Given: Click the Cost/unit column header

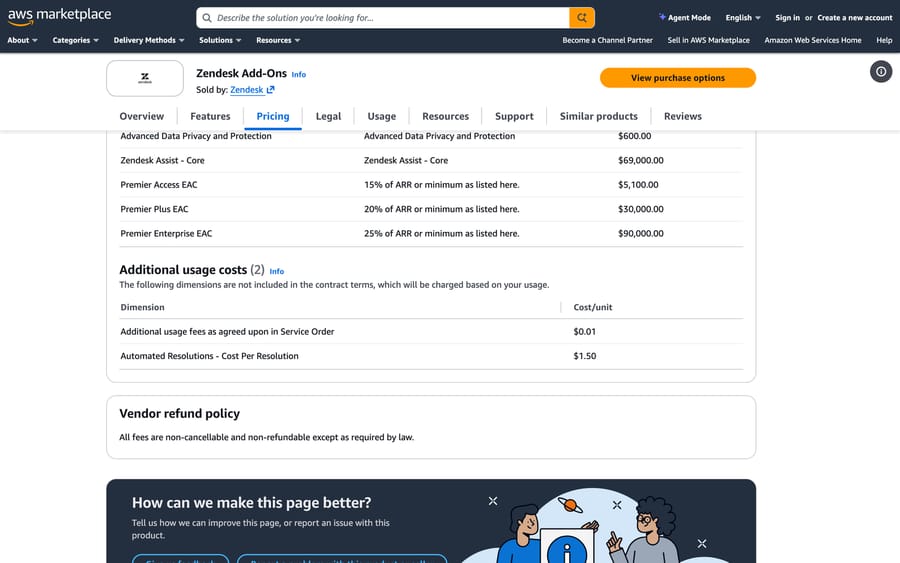Looking at the screenshot, I should point(593,308).
